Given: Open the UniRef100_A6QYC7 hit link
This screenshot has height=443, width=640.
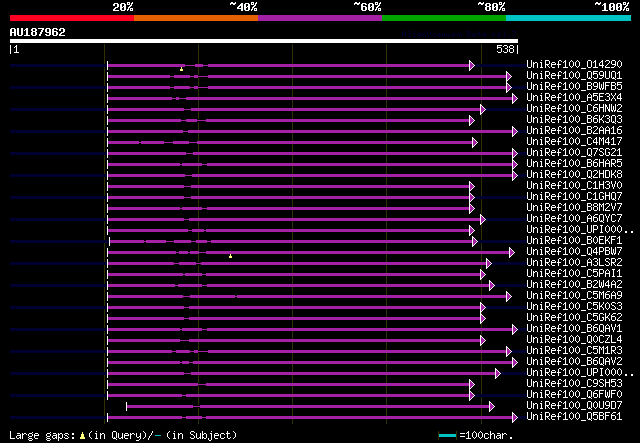Looking at the screenshot, I should 574,218.
